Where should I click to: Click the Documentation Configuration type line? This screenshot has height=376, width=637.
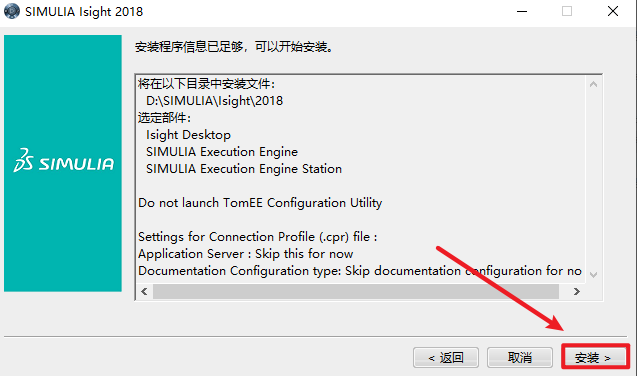pyautogui.click(x=360, y=271)
